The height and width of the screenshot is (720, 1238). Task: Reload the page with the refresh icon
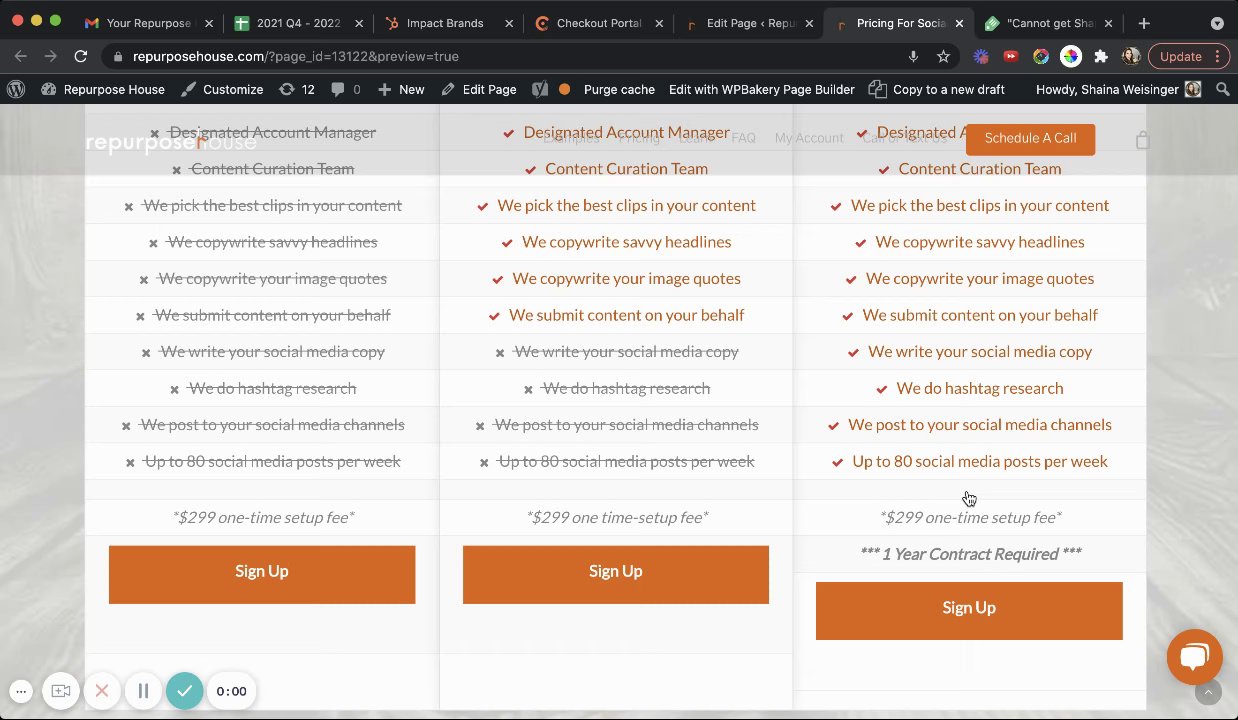tap(81, 57)
